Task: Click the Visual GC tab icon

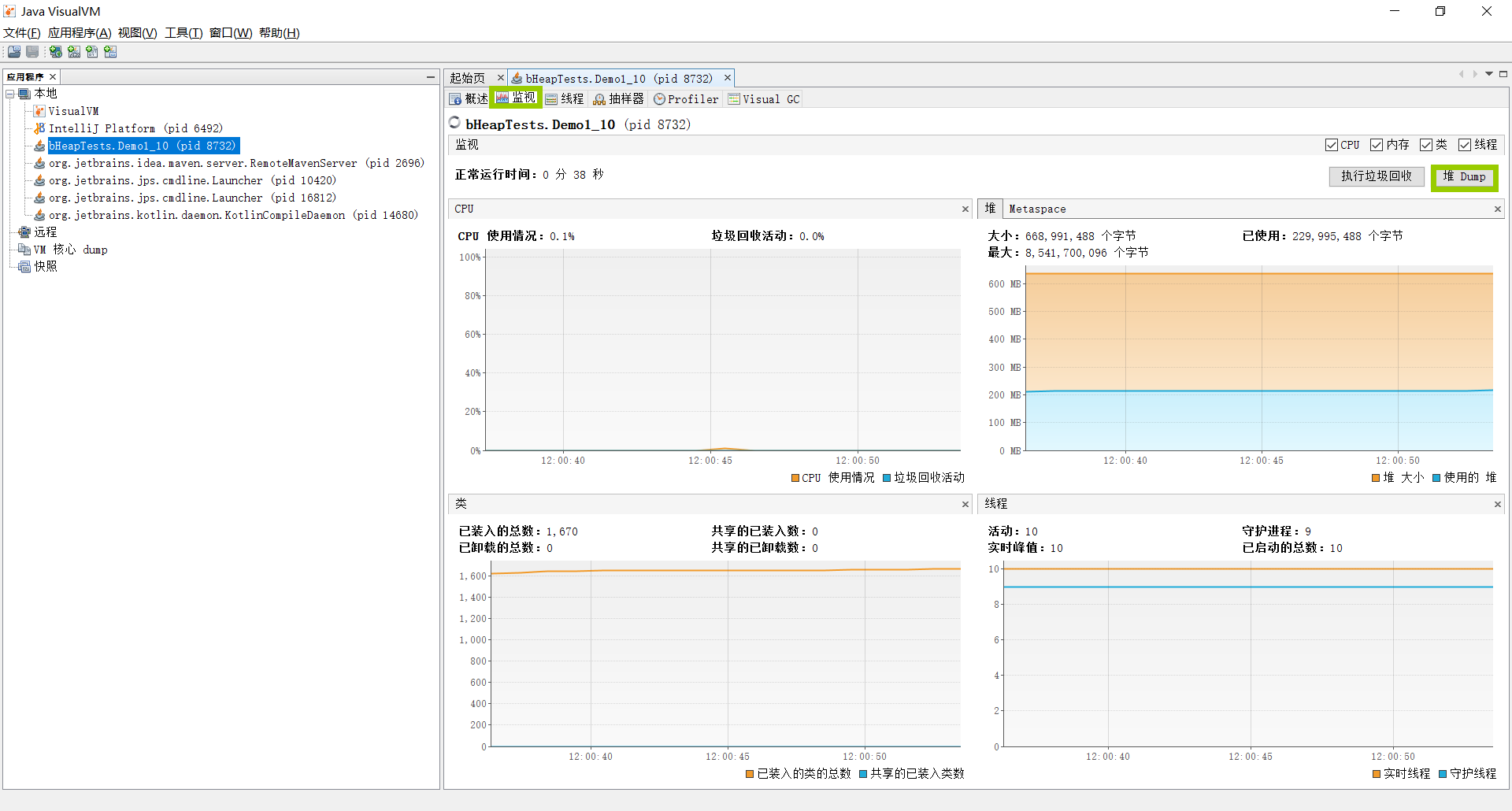Action: coord(734,99)
